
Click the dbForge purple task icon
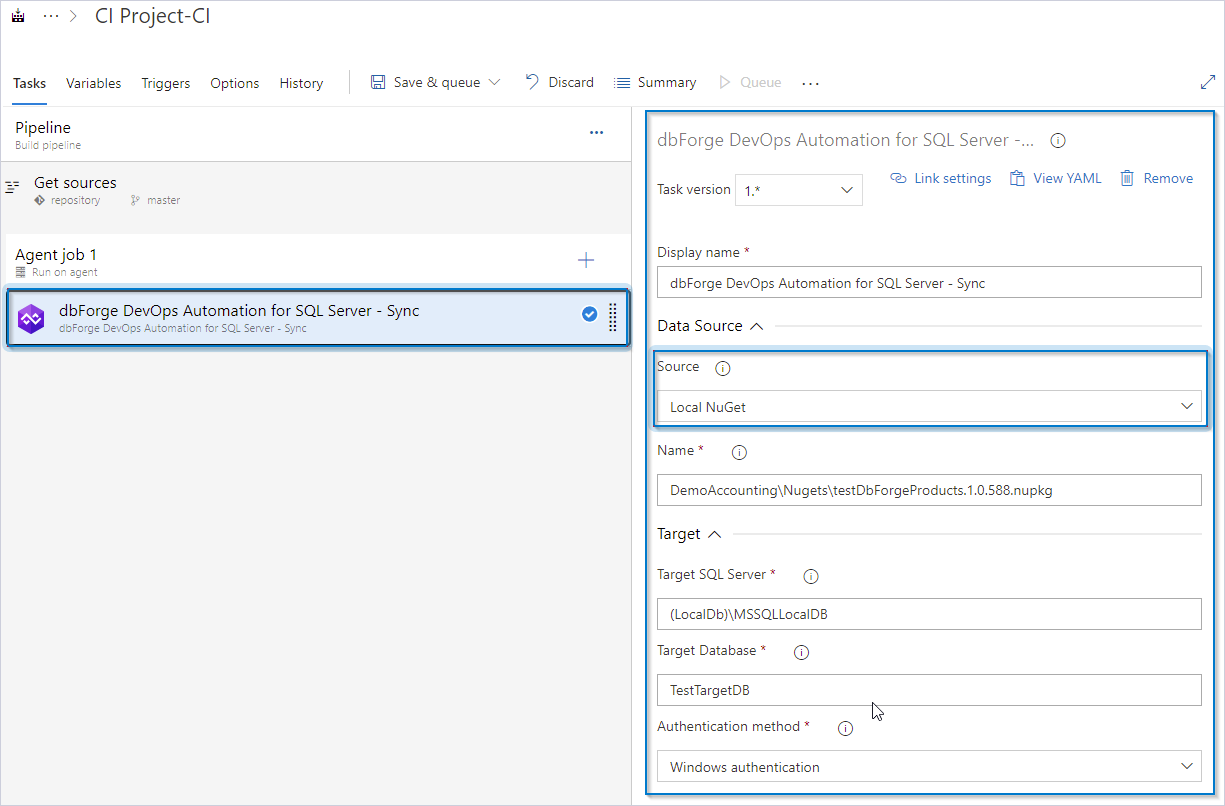32,319
